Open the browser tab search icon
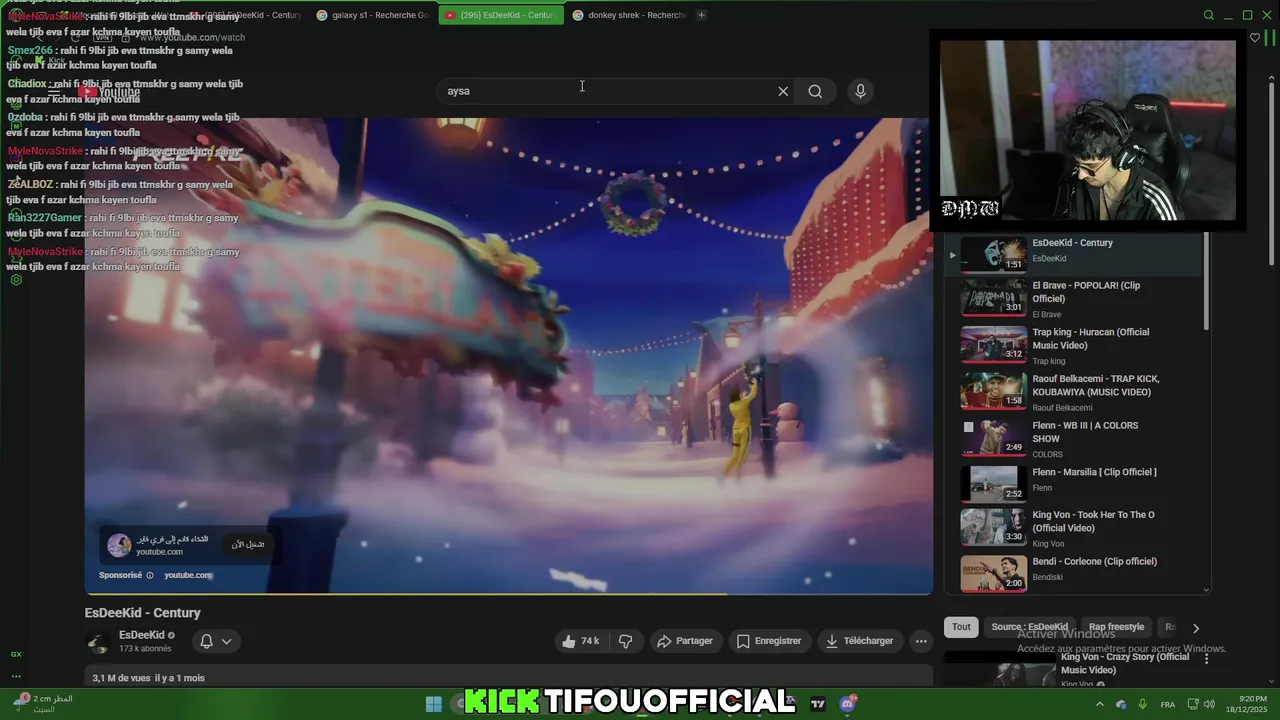This screenshot has height=720, width=1280. (x=1208, y=15)
